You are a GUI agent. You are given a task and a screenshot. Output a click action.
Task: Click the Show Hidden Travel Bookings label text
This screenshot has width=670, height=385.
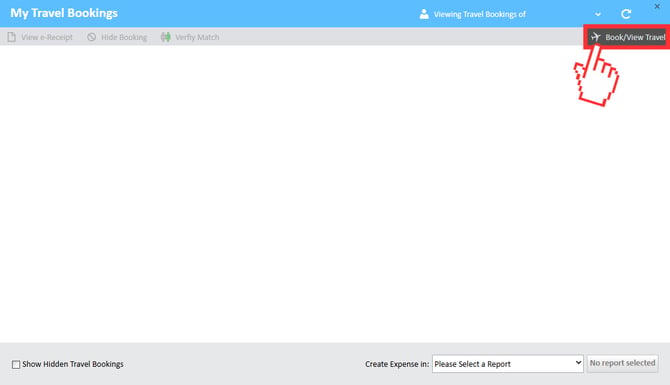(x=73, y=364)
